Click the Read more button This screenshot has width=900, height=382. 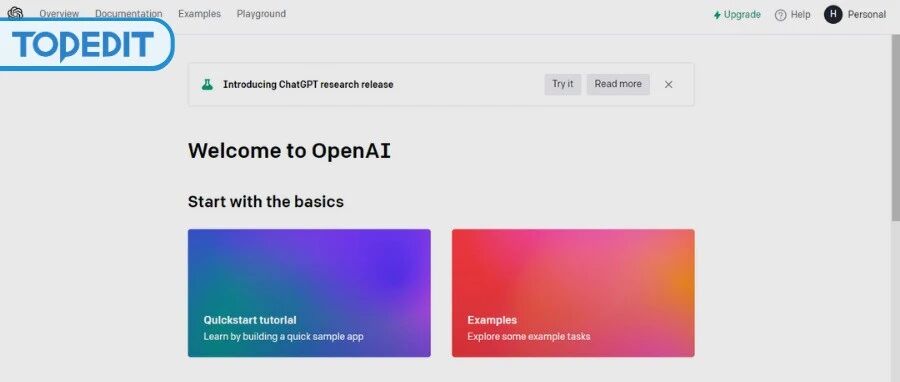618,84
